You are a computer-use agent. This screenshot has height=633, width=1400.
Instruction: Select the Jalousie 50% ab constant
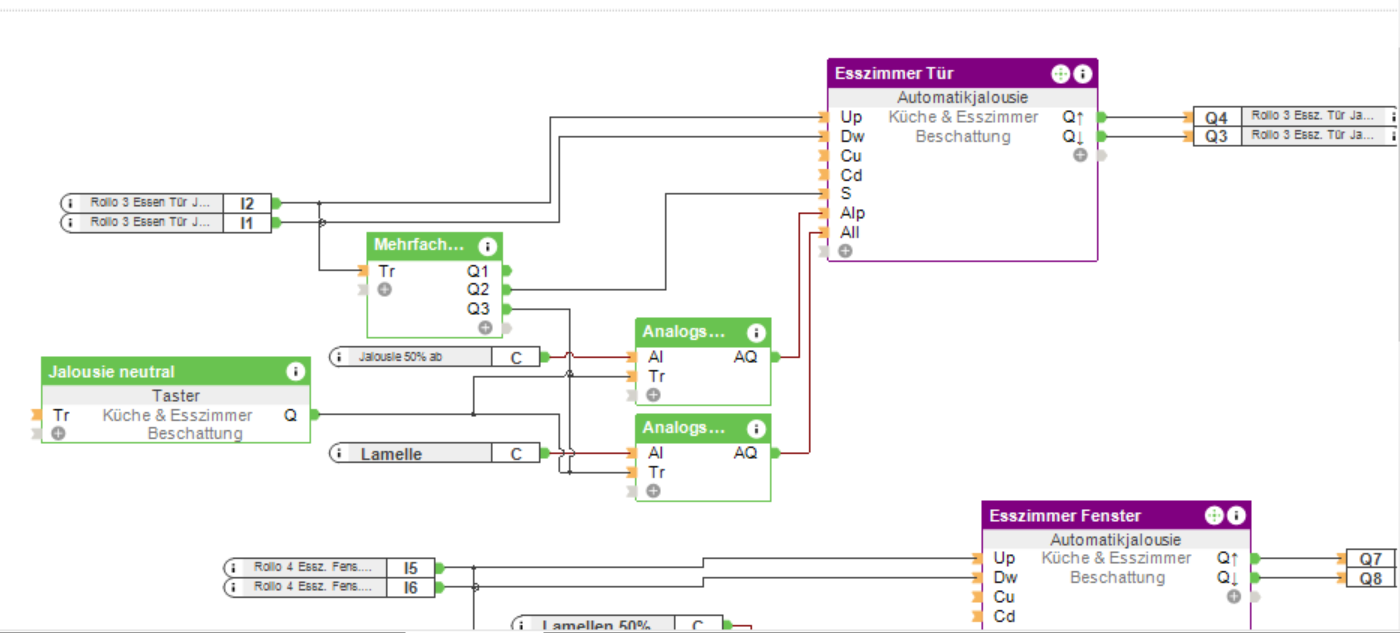coord(435,357)
